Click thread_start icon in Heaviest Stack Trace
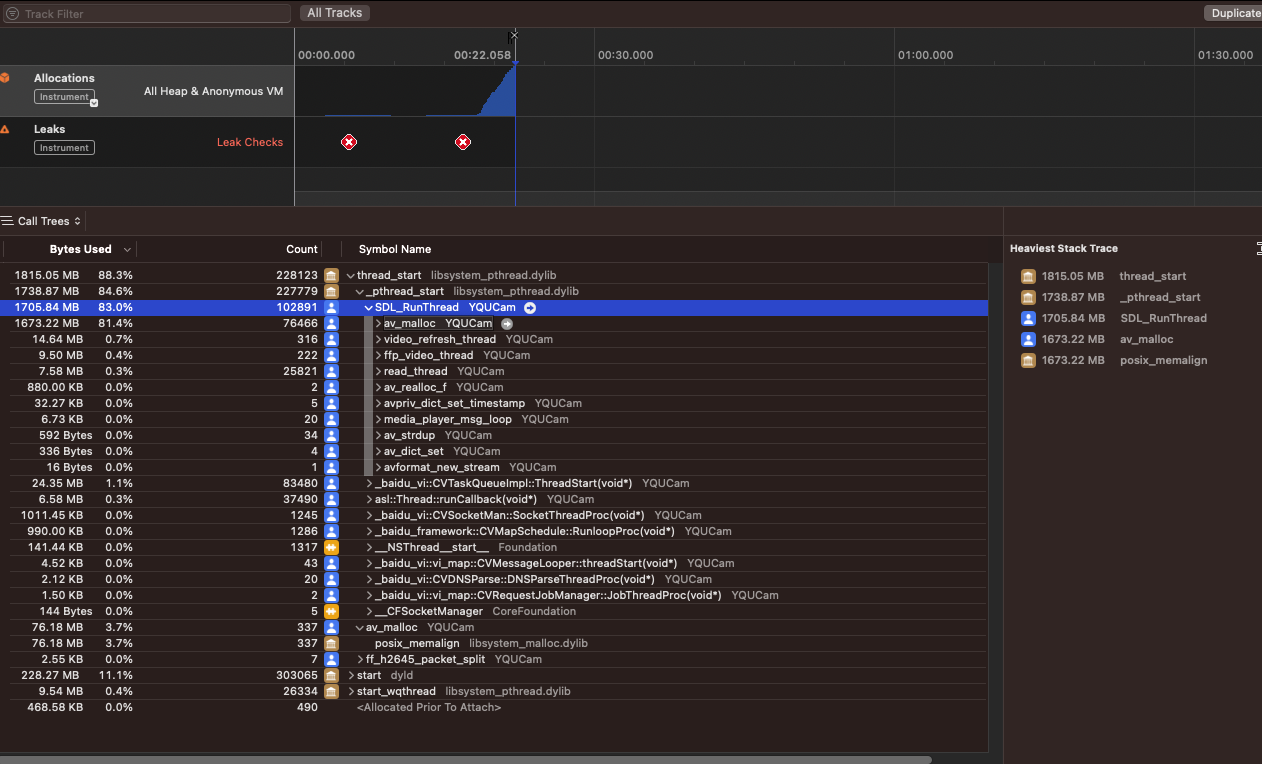Screen dimensions: 1262x764 1028,276
